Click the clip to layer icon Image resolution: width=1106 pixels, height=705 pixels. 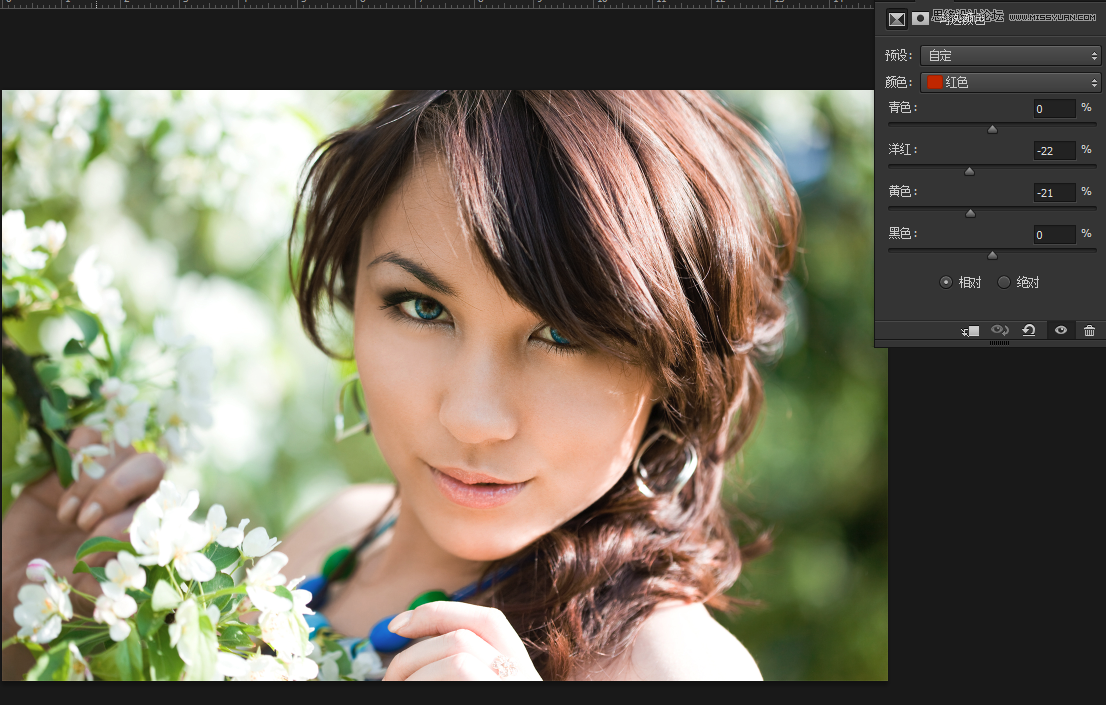971,330
